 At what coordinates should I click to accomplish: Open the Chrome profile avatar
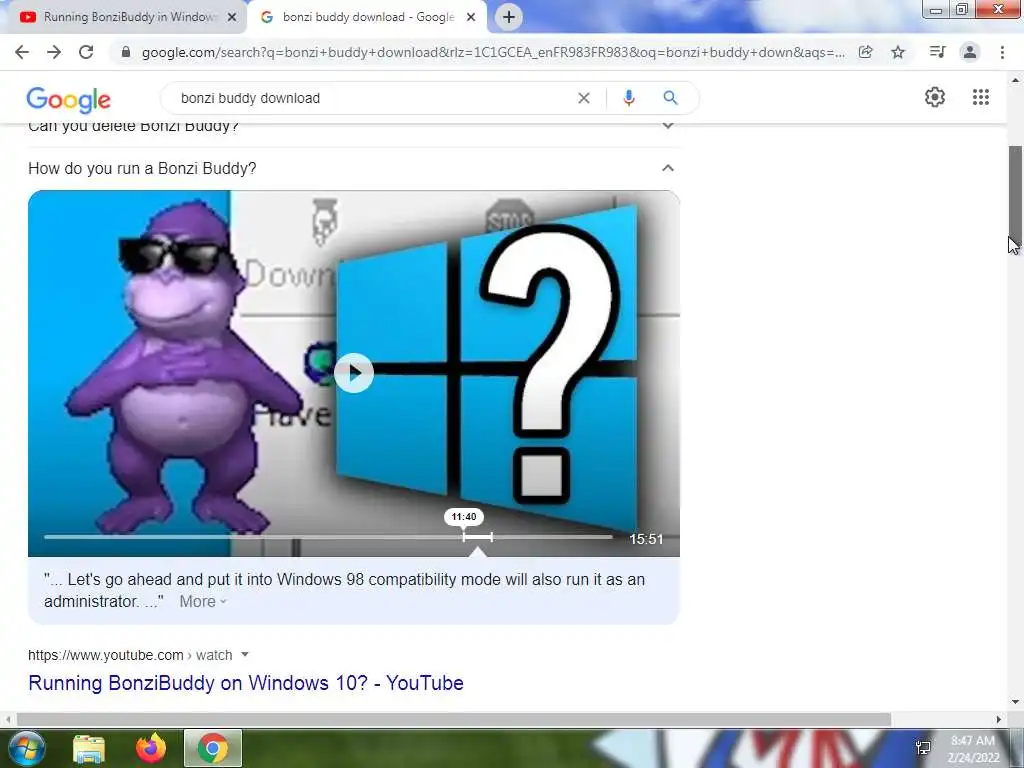(x=970, y=52)
